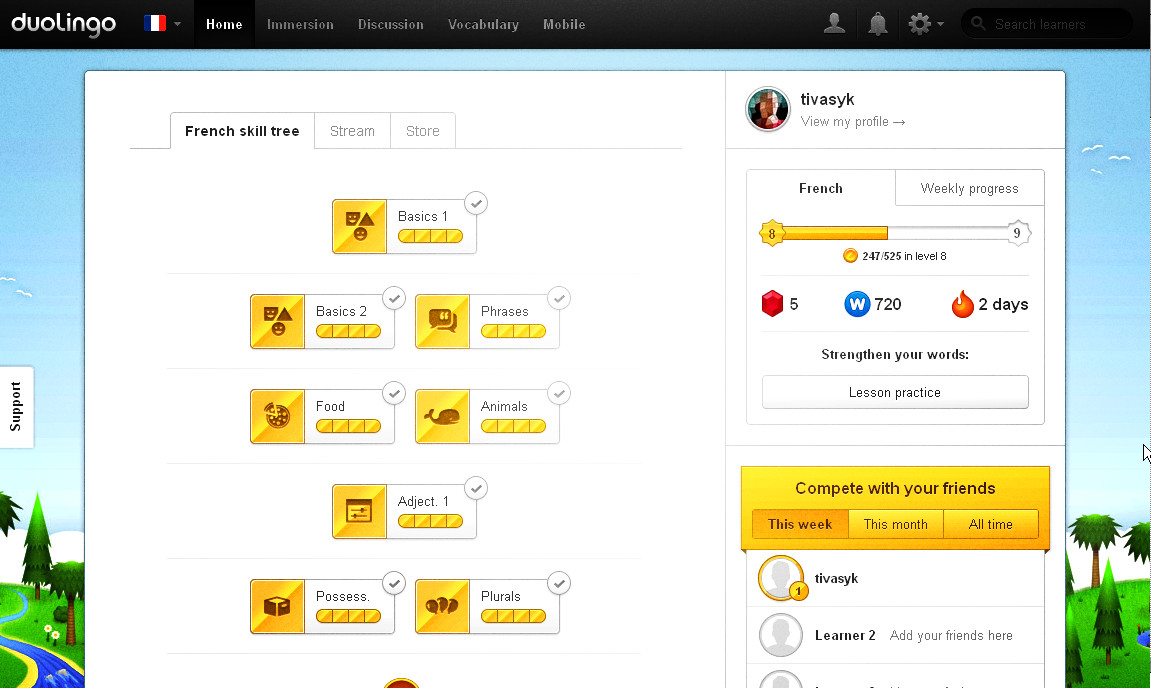Click the level 8 gold badge
Image resolution: width=1151 pixels, height=688 pixels.
tap(771, 233)
